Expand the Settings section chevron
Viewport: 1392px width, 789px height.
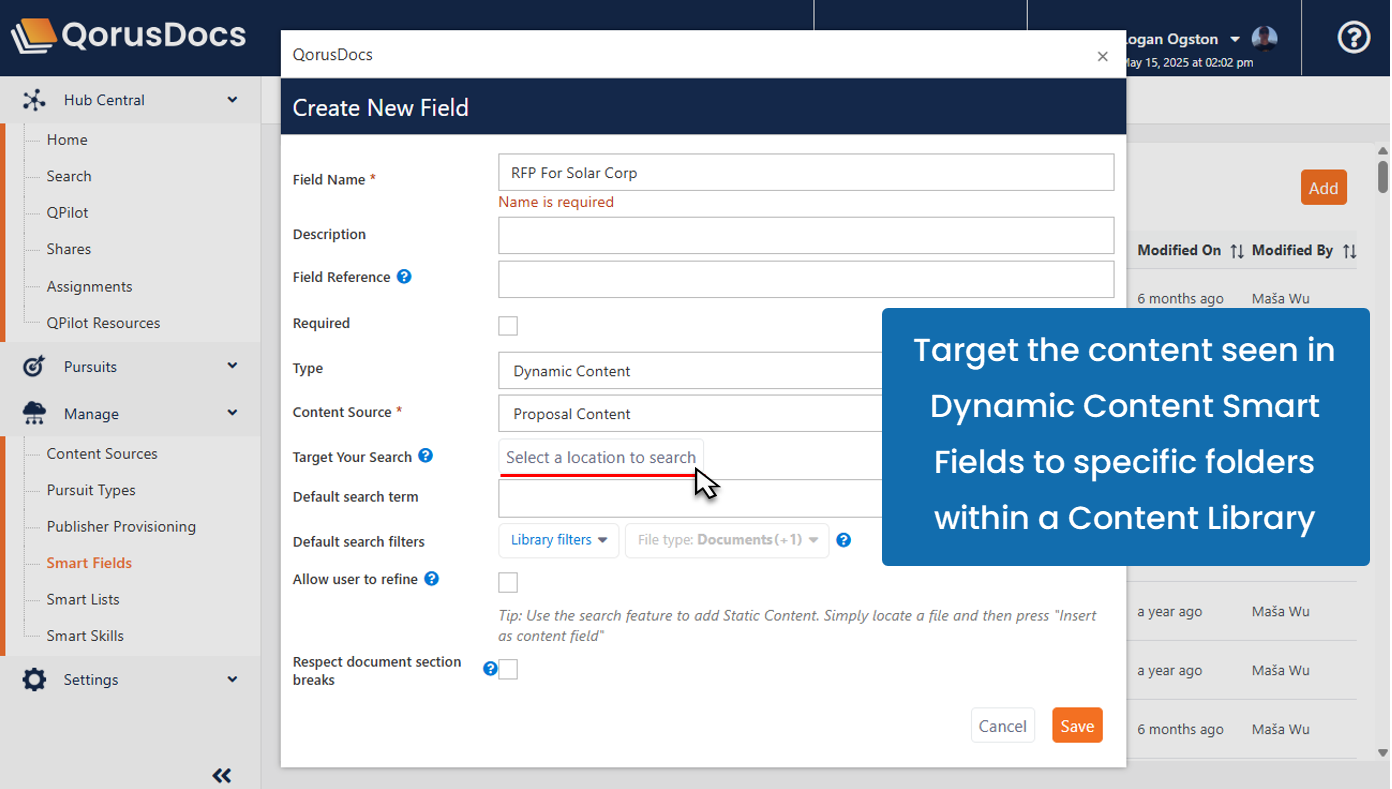tap(232, 680)
